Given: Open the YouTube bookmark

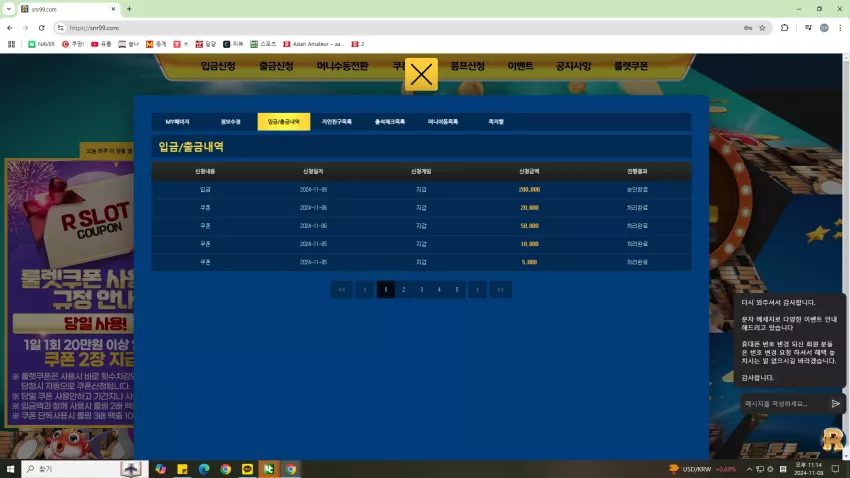Looking at the screenshot, I should click(101, 44).
